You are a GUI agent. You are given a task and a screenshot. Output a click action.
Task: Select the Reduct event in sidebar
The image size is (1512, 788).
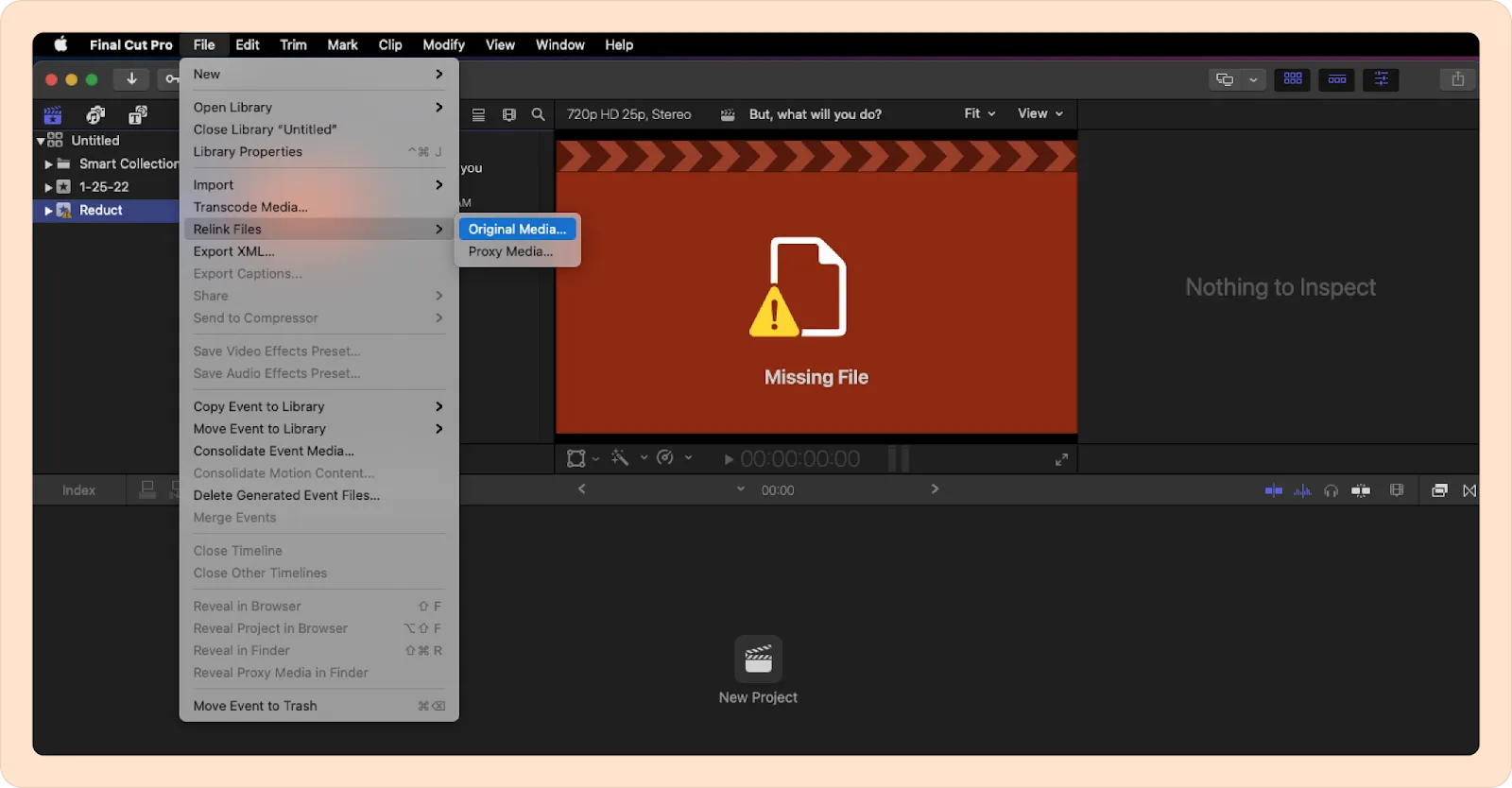point(106,211)
